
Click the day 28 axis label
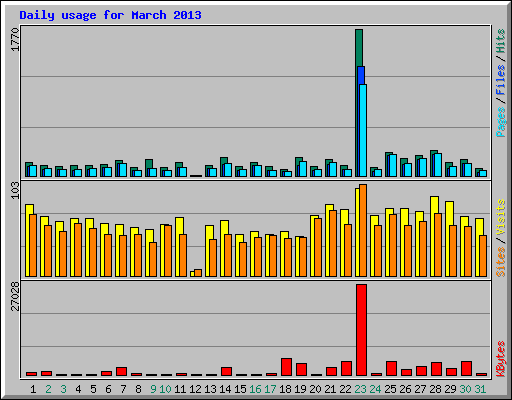435,389
